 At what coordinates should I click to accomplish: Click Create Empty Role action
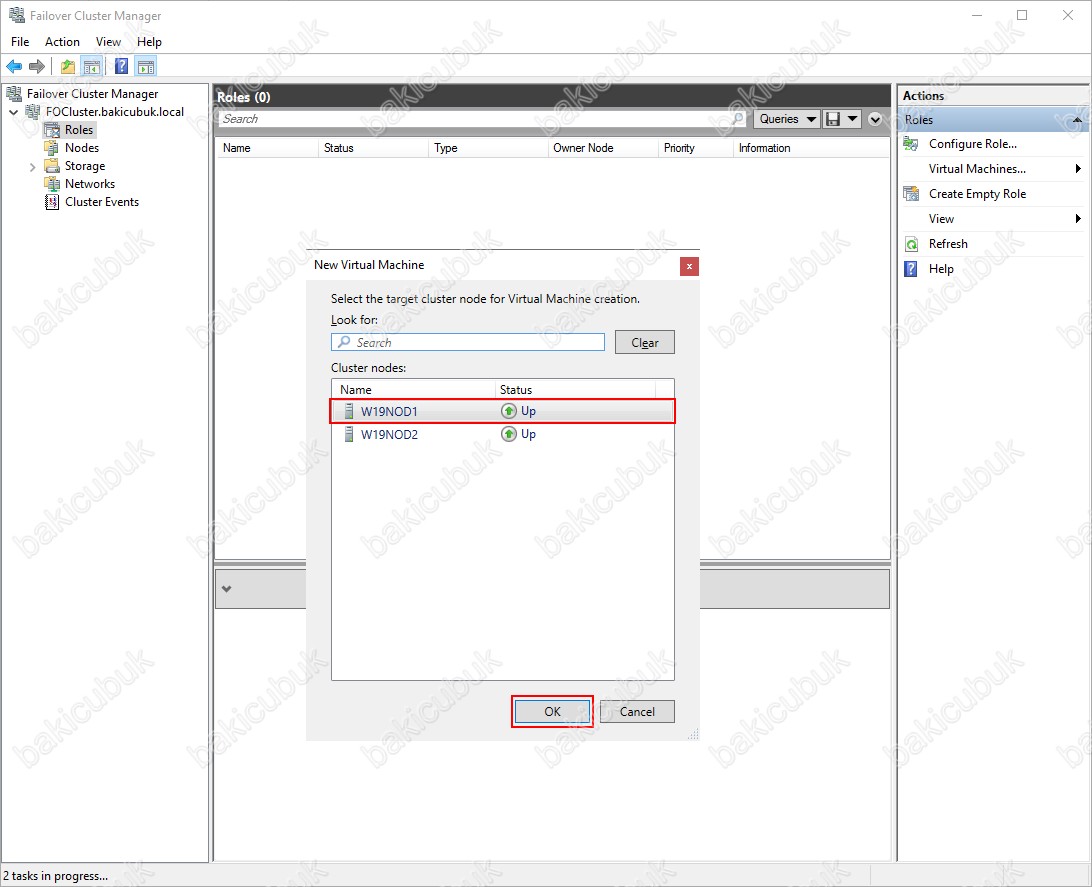point(978,194)
